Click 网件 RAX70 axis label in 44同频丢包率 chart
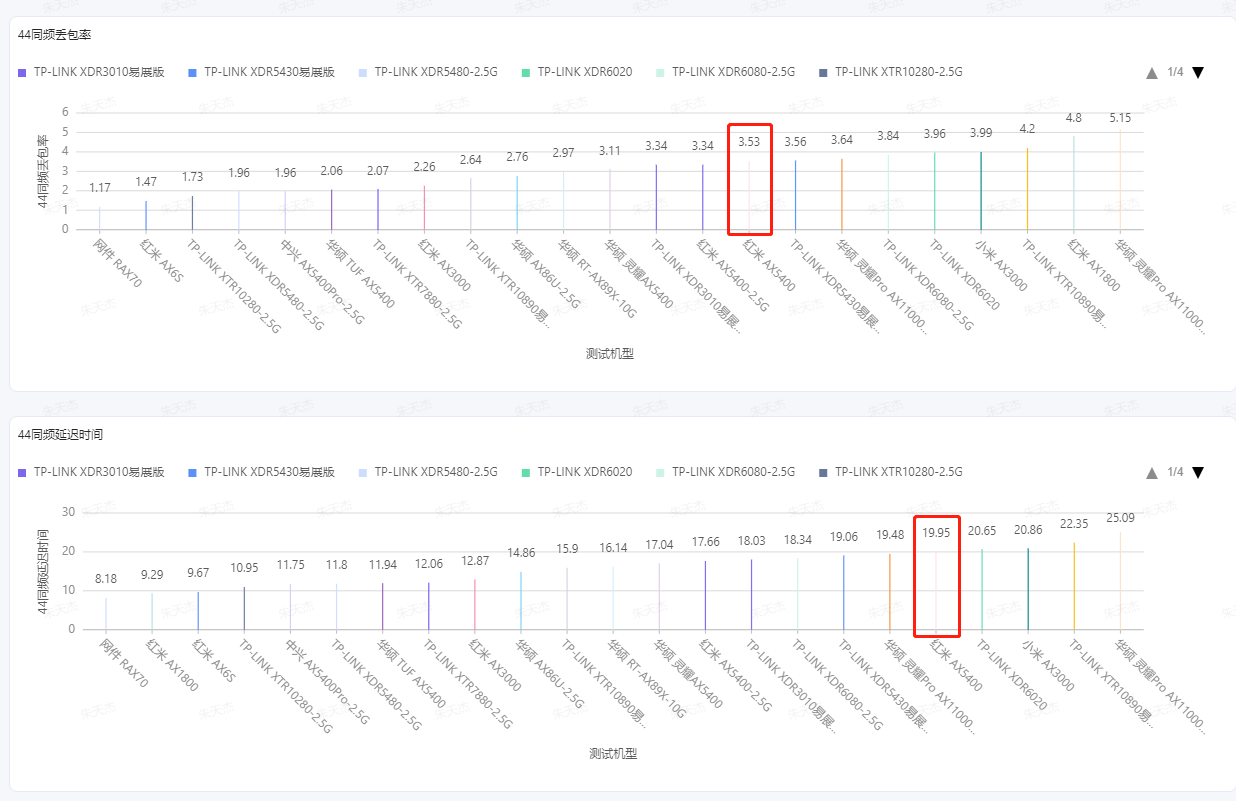The height and width of the screenshot is (801, 1236). pyautogui.click(x=118, y=262)
